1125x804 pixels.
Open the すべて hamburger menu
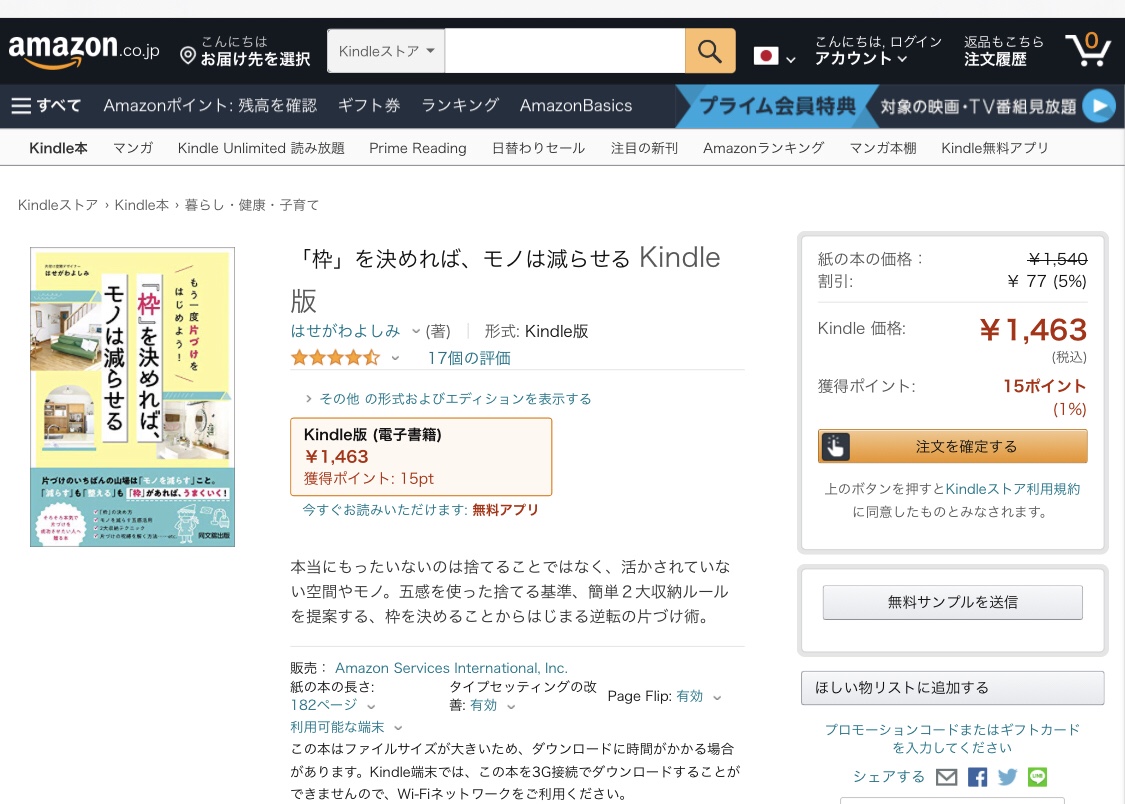coord(46,105)
